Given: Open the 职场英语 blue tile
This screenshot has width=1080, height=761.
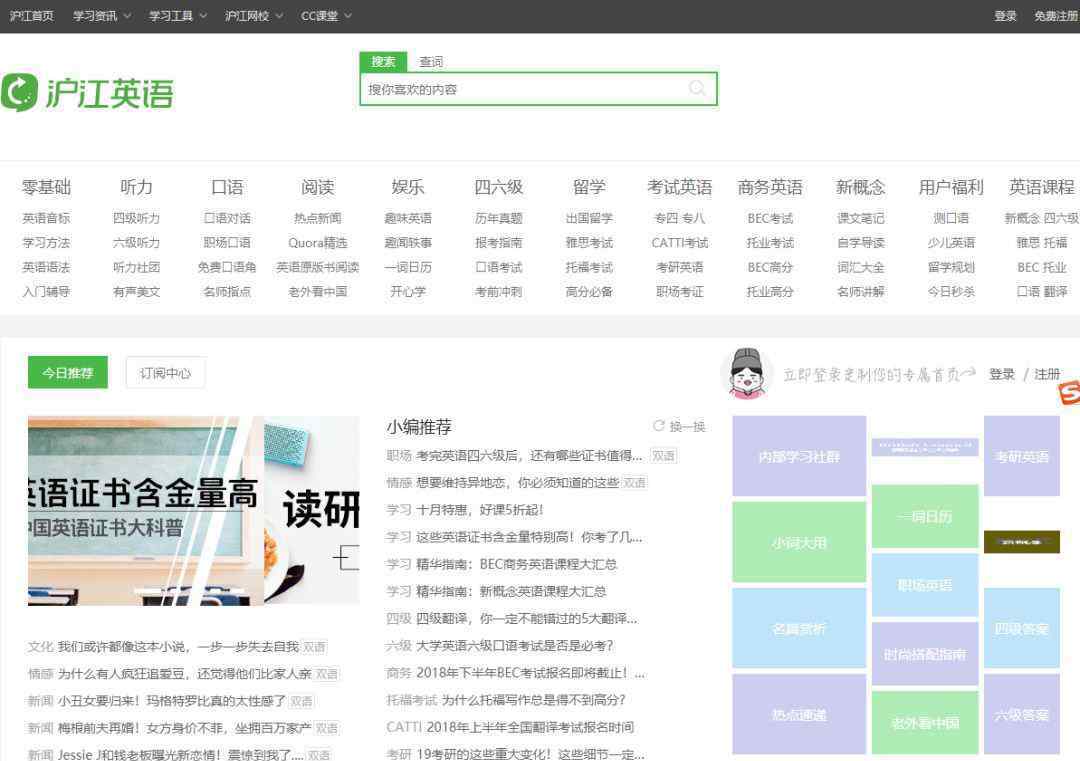Looking at the screenshot, I should tap(924, 585).
